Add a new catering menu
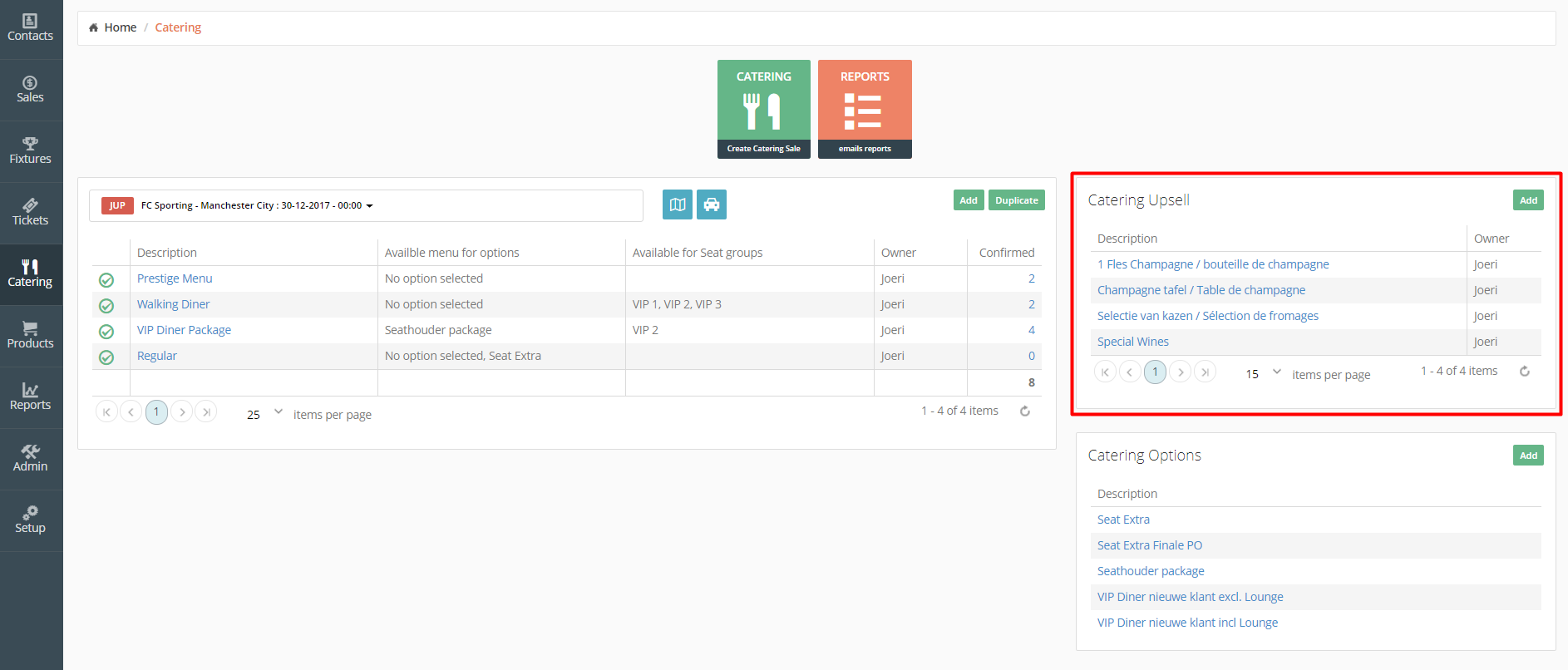1568x670 pixels. click(x=969, y=200)
